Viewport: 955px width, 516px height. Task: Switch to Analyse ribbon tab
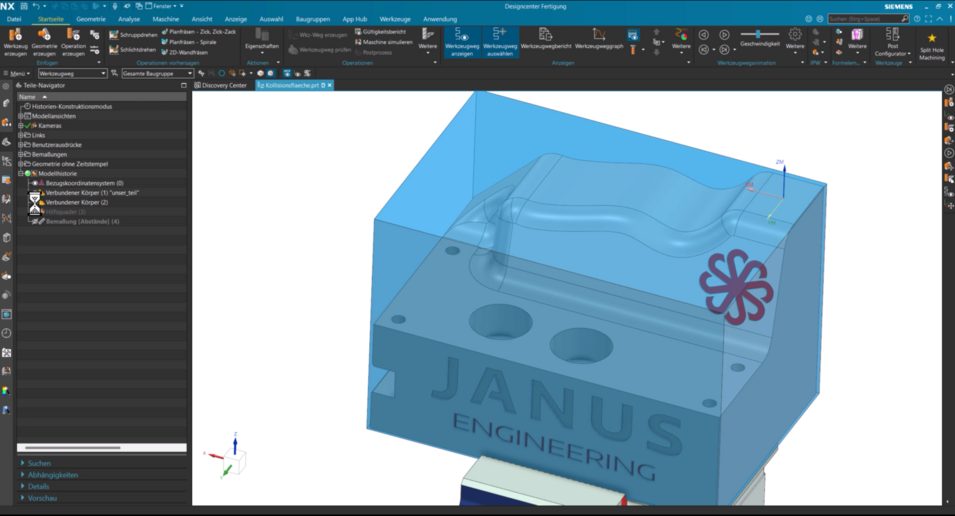tap(129, 19)
